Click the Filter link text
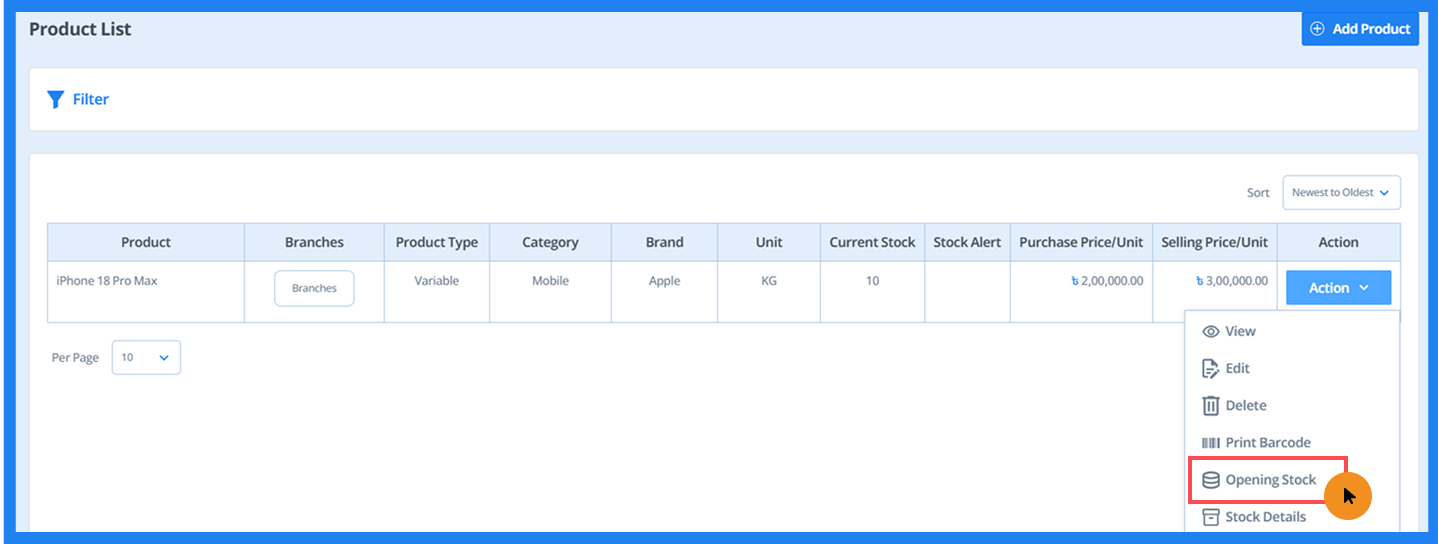Screen dimensions: 1438x544 [91, 99]
